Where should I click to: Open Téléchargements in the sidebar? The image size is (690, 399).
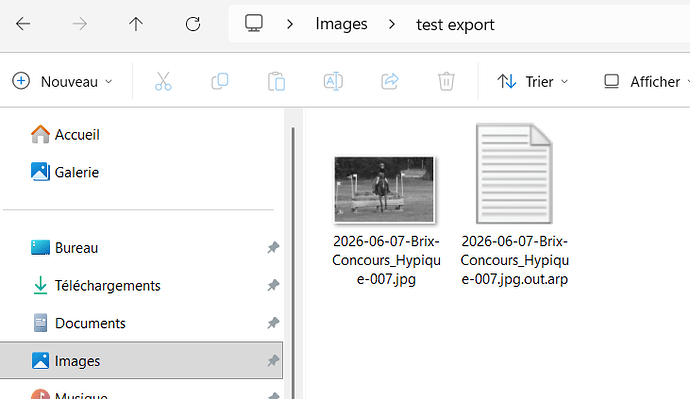coord(95,286)
